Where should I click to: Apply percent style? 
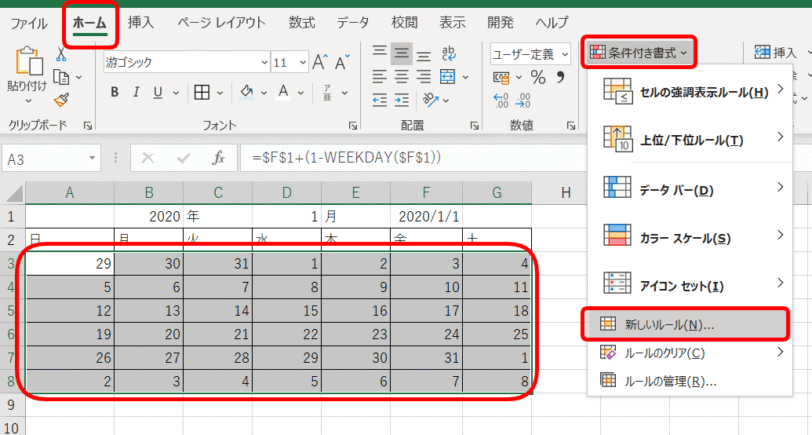tap(538, 78)
